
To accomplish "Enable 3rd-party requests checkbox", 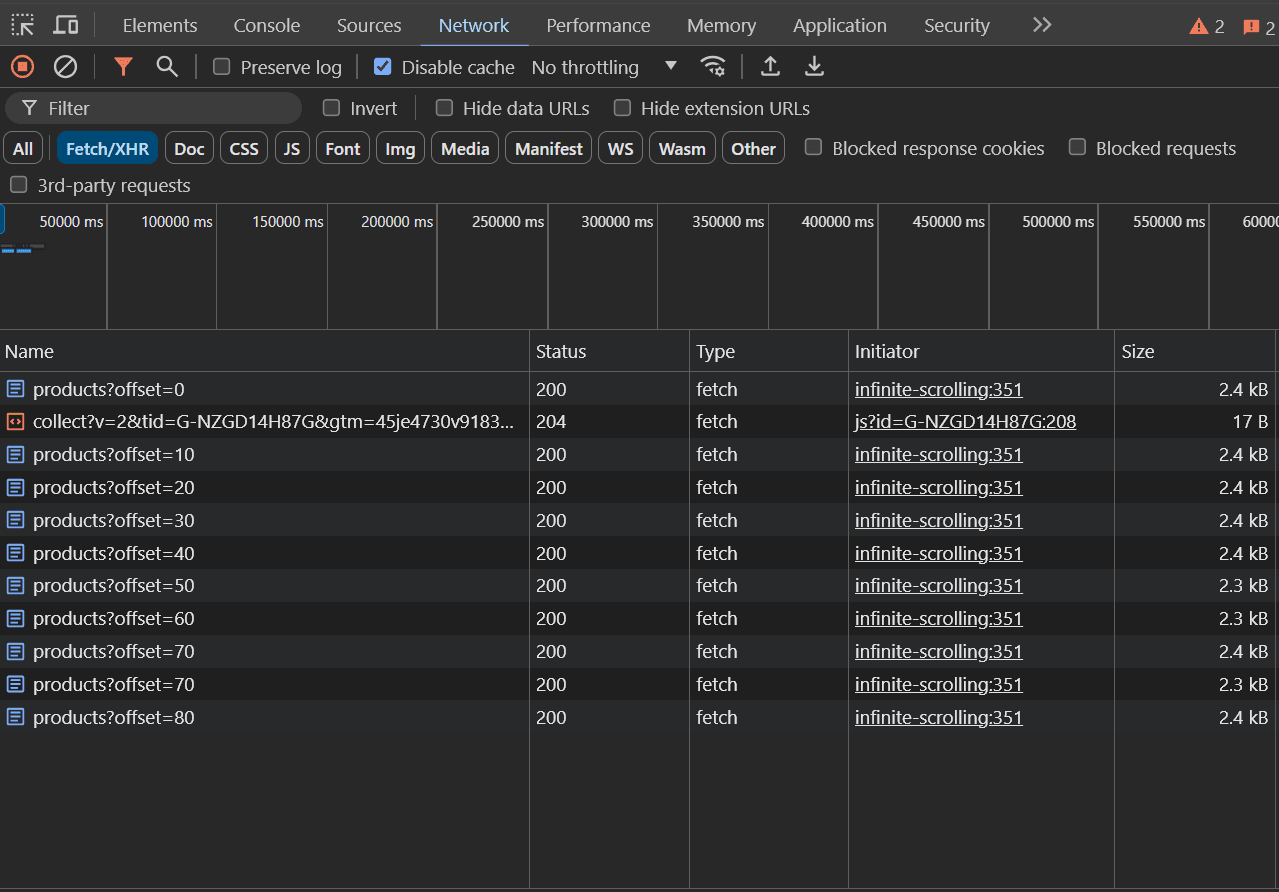I will [x=18, y=185].
